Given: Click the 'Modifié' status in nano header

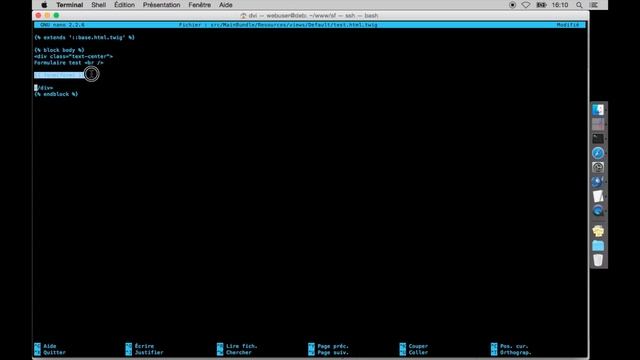Looking at the screenshot, I should point(568,25).
